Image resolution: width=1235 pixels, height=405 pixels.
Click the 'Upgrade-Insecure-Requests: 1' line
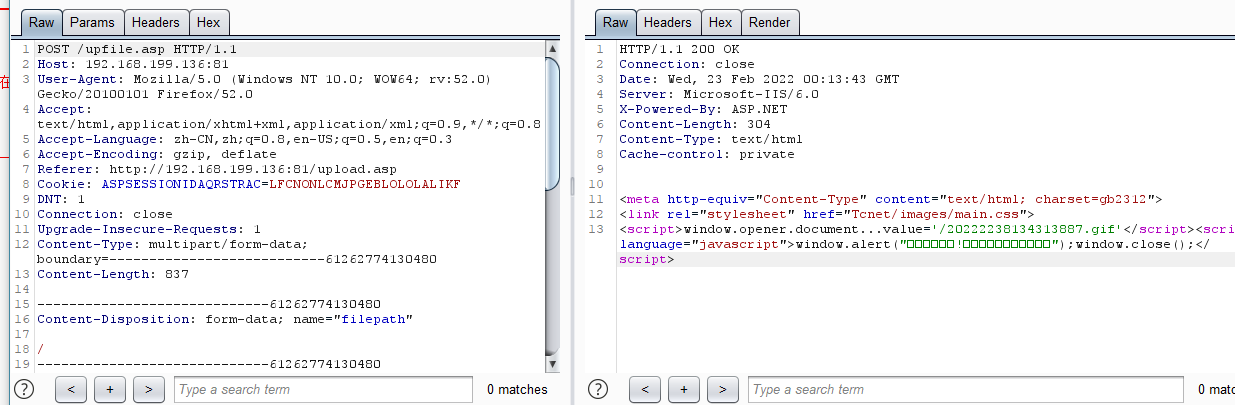coord(149,229)
